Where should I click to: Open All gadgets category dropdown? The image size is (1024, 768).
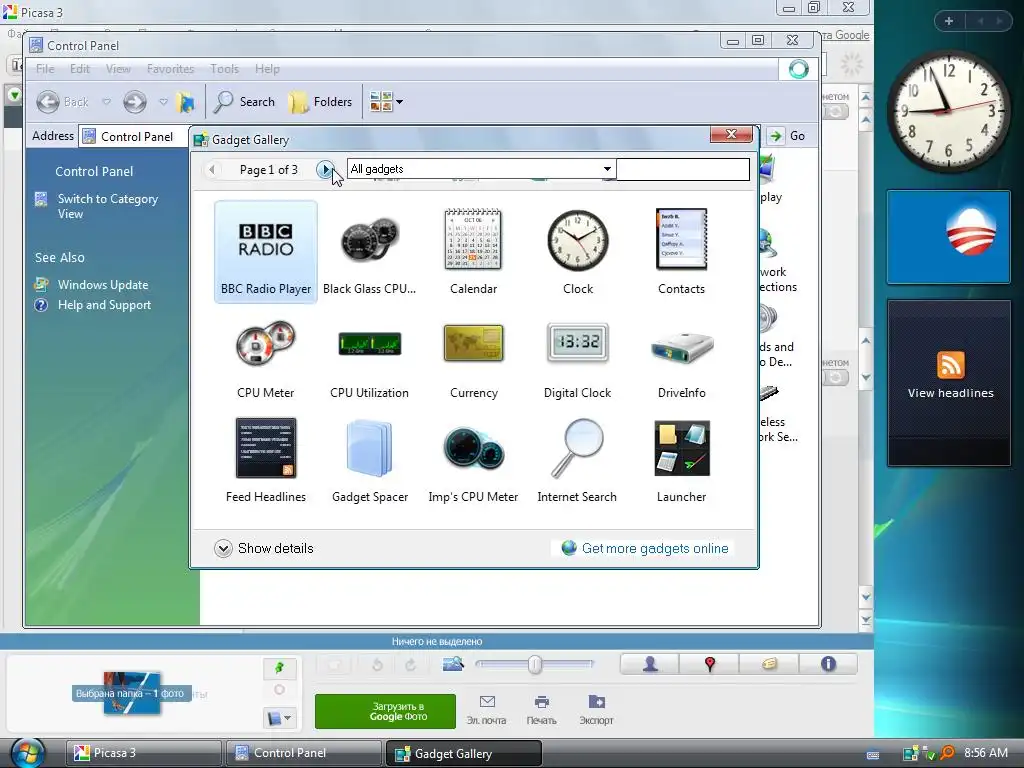pyautogui.click(x=481, y=169)
